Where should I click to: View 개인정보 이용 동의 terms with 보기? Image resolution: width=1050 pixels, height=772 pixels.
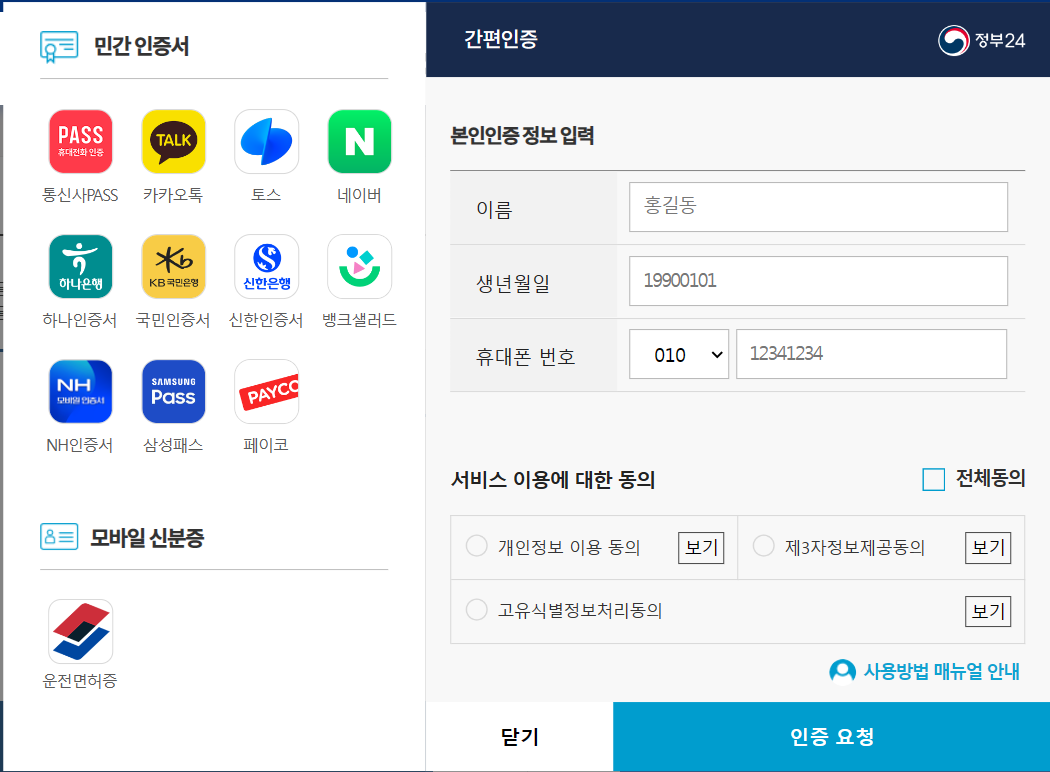(701, 548)
